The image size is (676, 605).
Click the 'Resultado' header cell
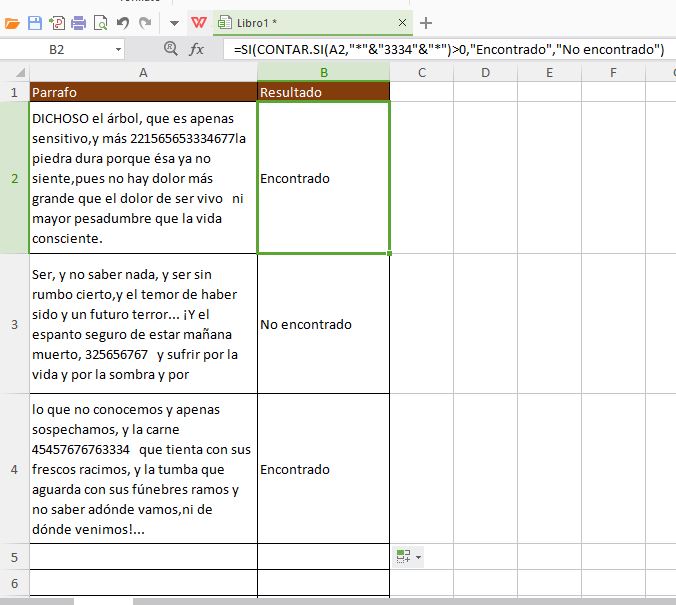(323, 92)
